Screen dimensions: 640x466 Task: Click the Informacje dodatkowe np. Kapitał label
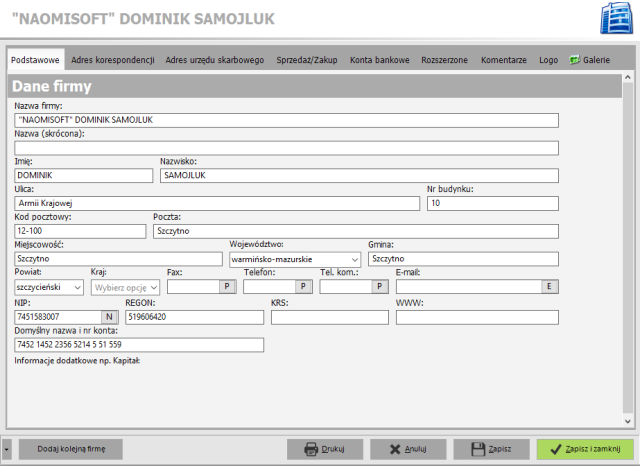pyautogui.click(x=77, y=361)
